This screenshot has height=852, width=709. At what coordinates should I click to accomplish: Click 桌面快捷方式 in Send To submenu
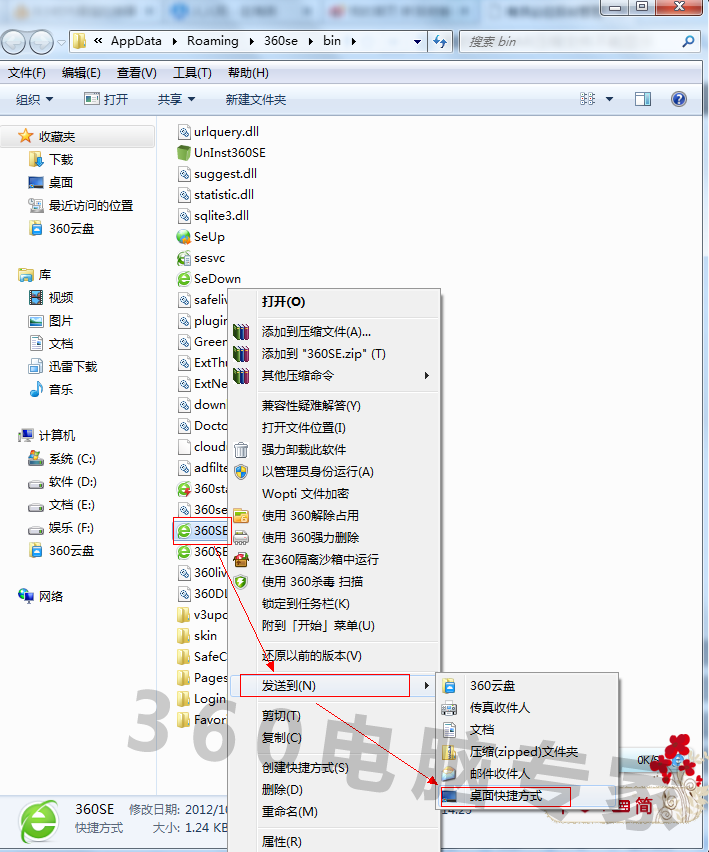coord(506,796)
